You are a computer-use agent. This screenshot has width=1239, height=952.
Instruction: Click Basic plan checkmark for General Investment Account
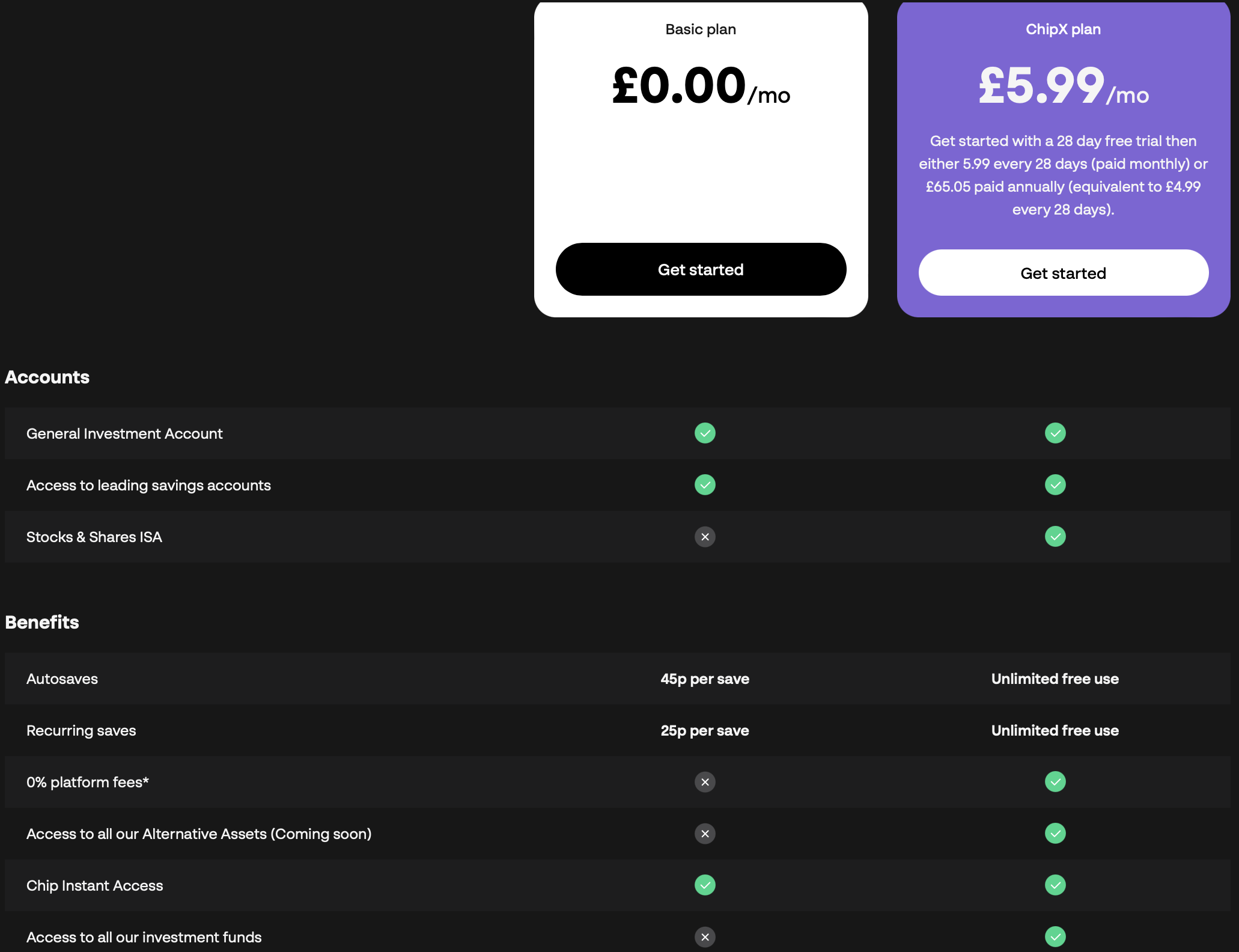tap(705, 433)
